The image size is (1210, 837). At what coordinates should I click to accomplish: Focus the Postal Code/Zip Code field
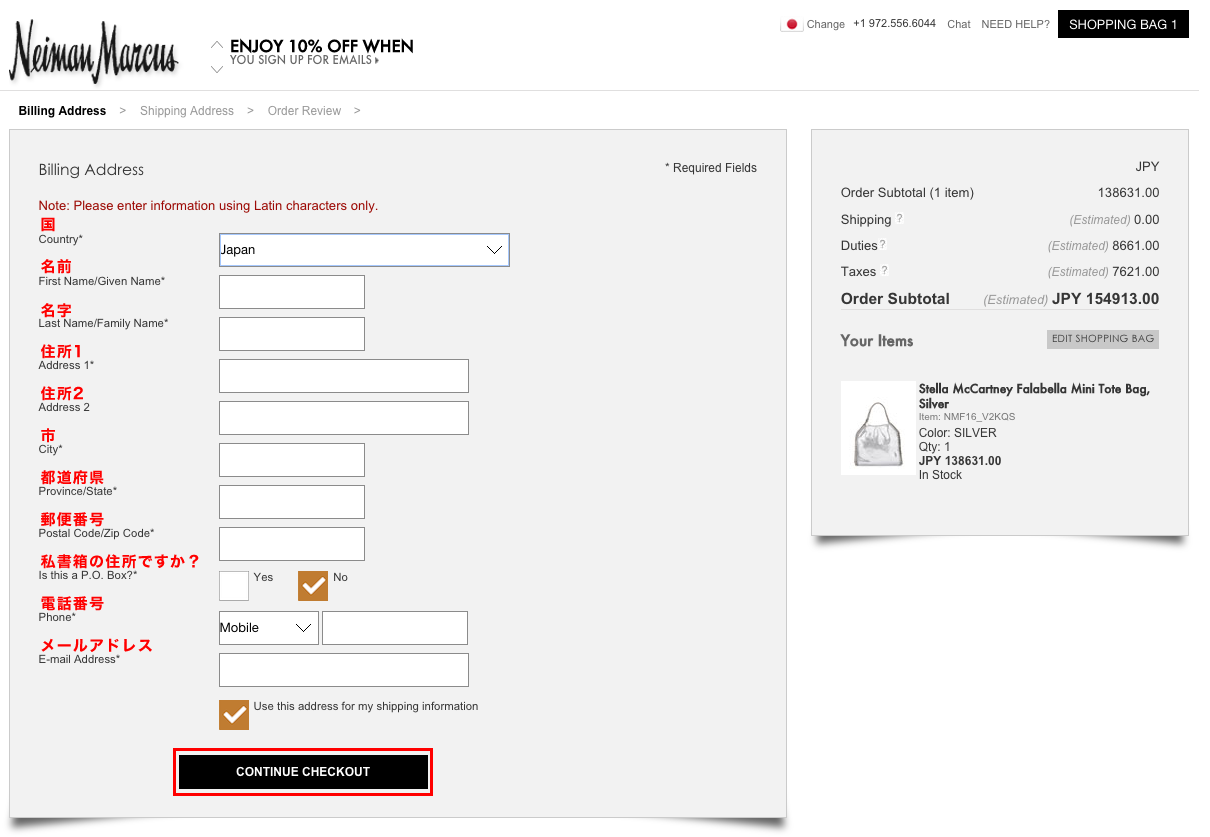click(x=292, y=544)
